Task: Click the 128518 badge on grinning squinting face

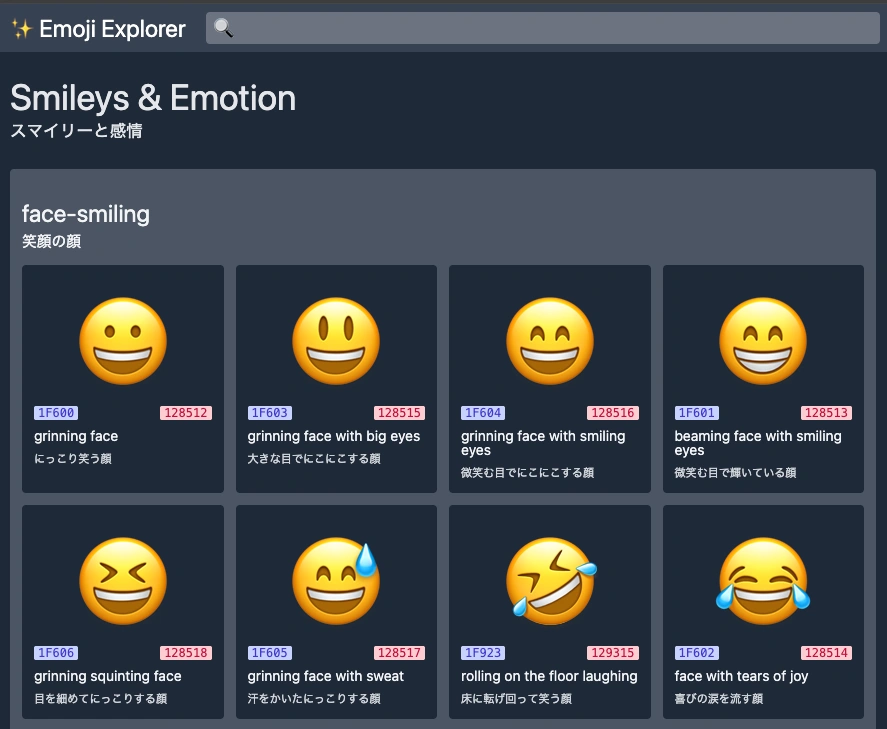Action: 186,652
